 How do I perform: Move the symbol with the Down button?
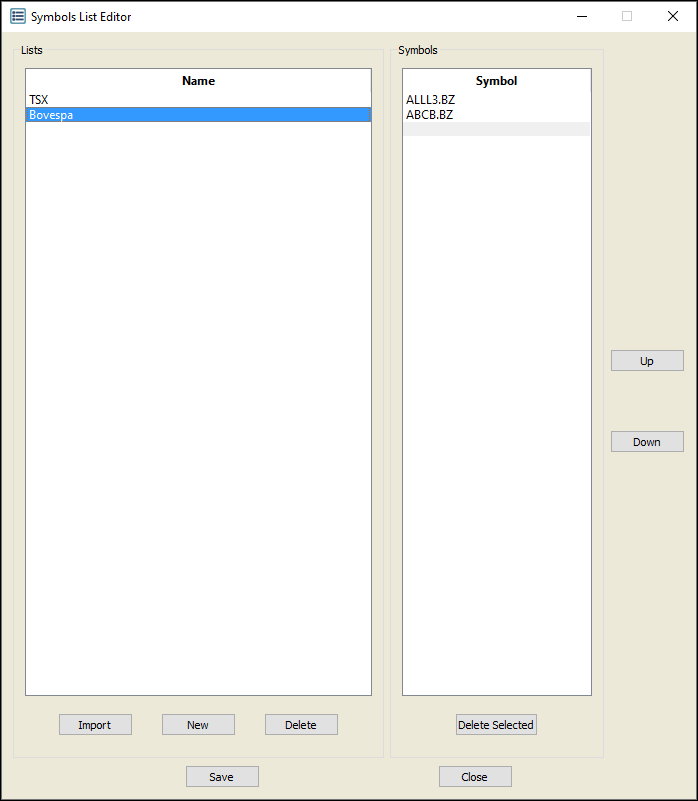pyautogui.click(x=647, y=442)
